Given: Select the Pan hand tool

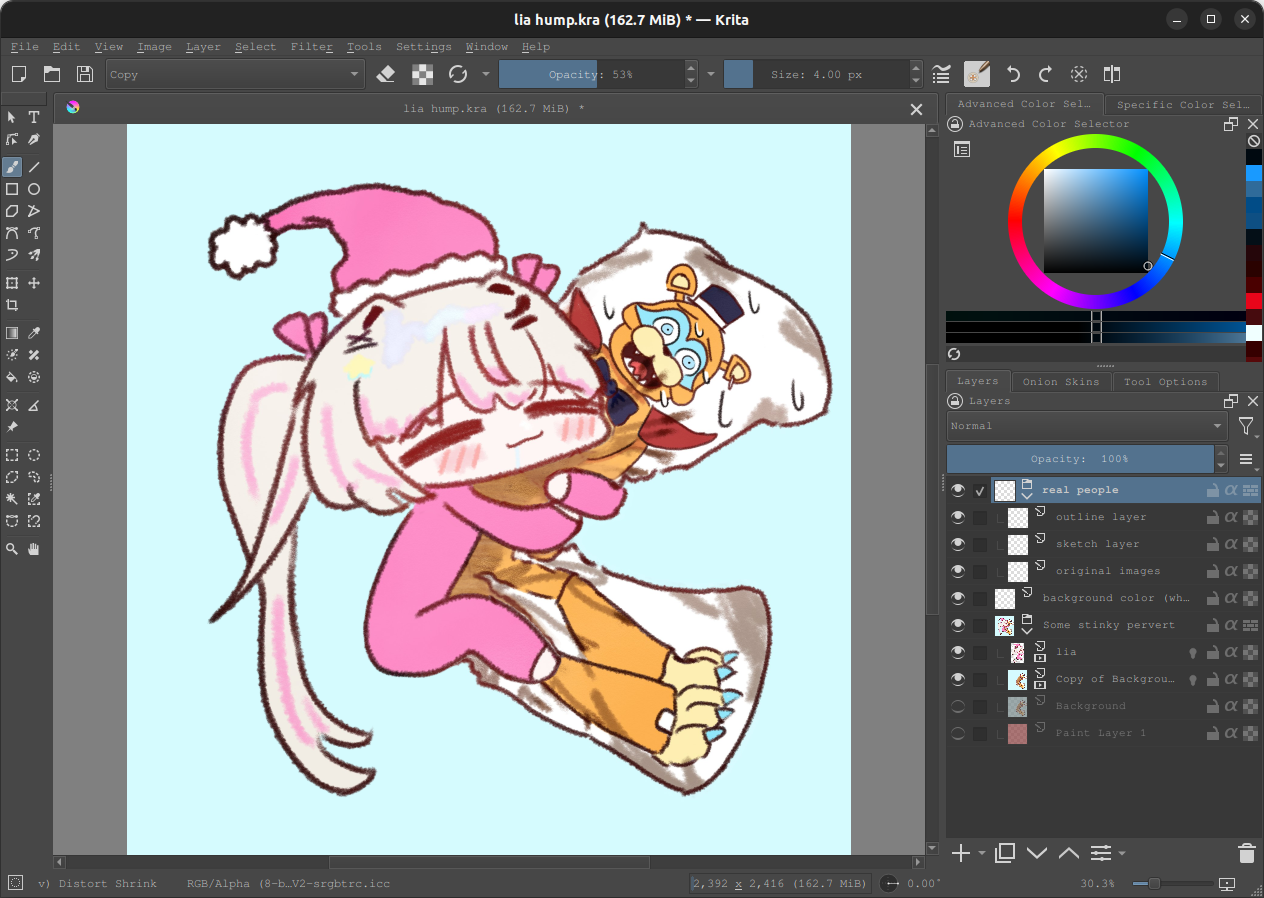Looking at the screenshot, I should click(x=34, y=549).
